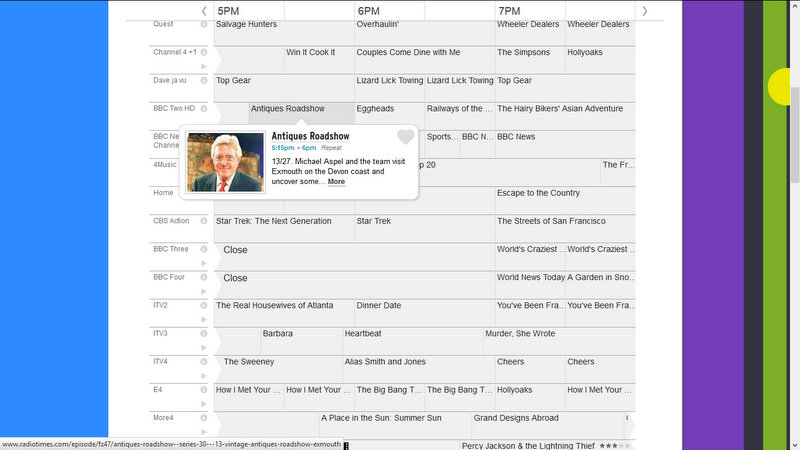This screenshot has height=450, width=800.
Task: Expand arrow under E4
Action: coord(204,404)
